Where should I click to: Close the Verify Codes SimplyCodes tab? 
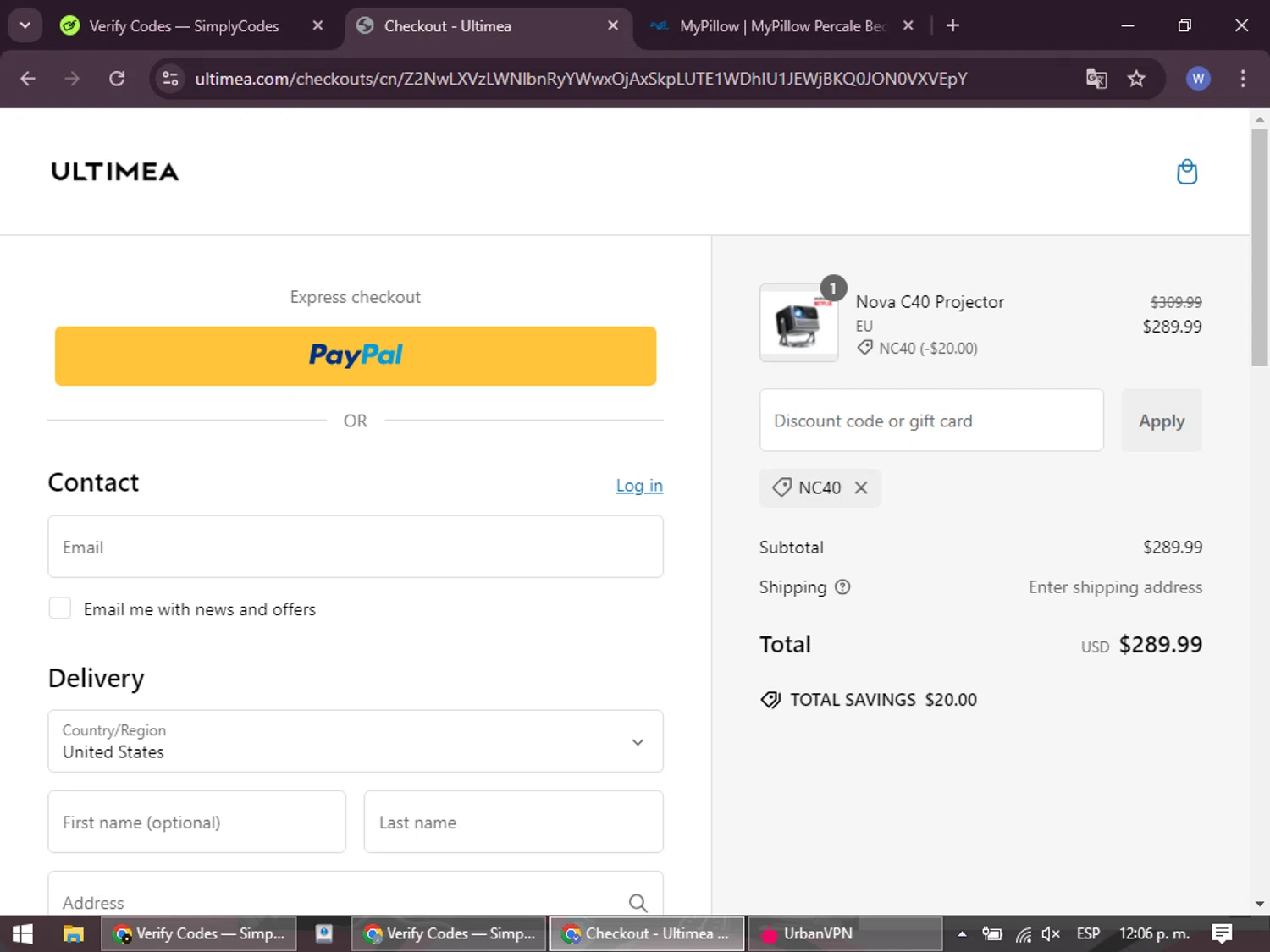(317, 25)
